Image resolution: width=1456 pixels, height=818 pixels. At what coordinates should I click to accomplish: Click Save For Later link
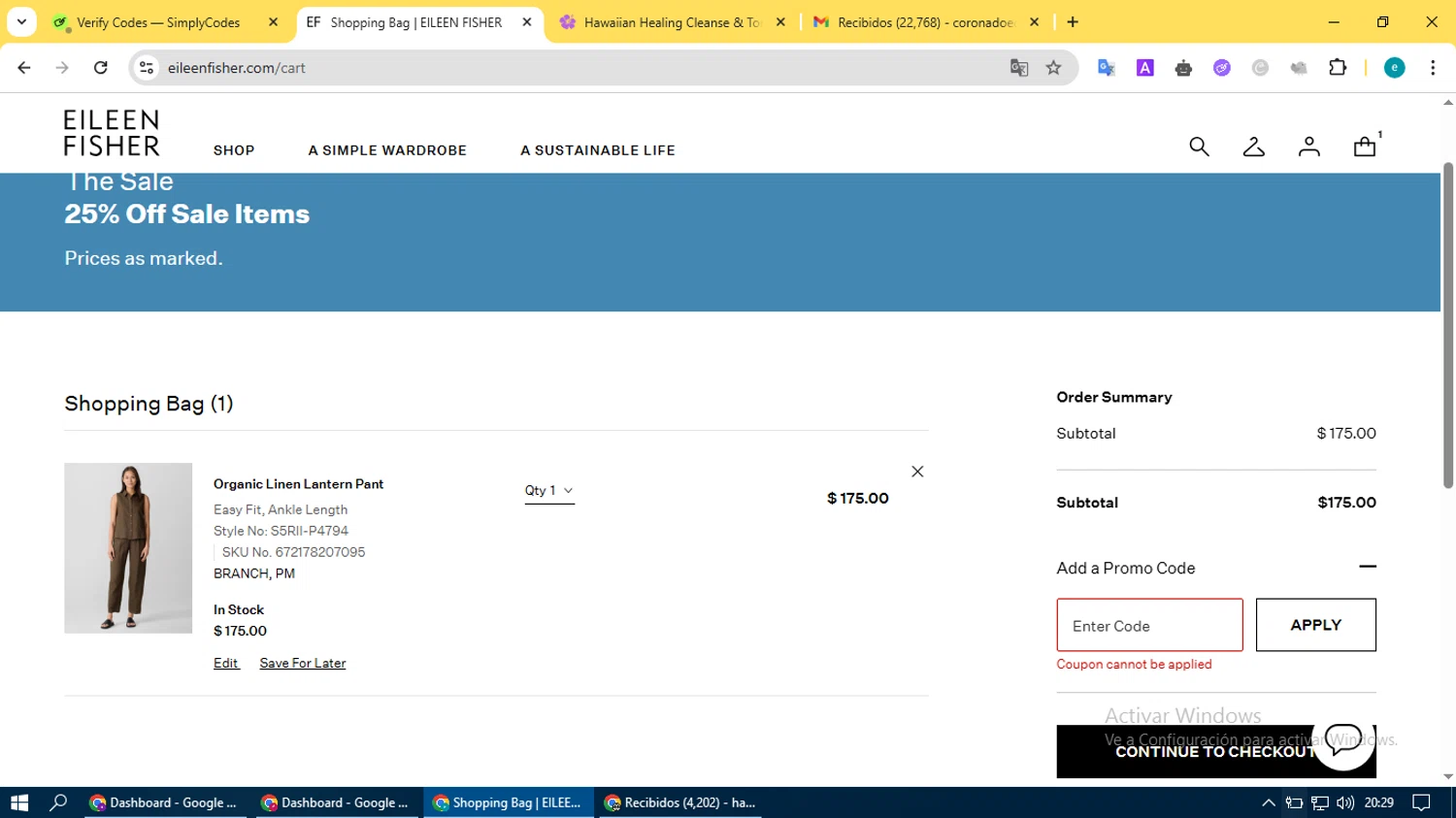pyautogui.click(x=303, y=664)
